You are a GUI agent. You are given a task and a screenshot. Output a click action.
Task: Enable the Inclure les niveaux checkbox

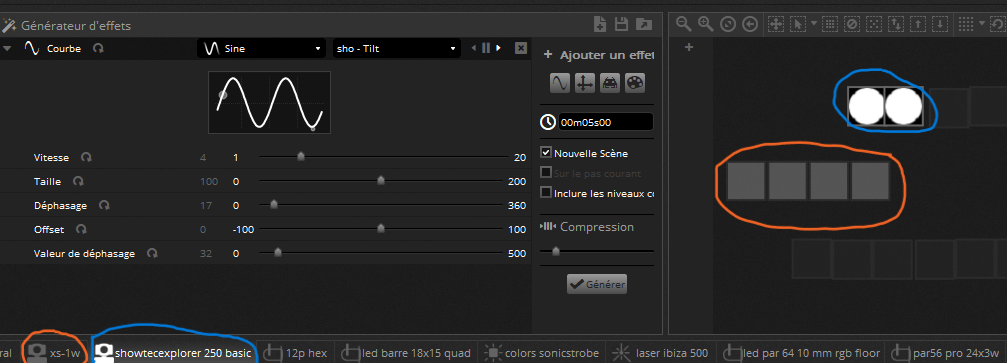click(x=546, y=192)
